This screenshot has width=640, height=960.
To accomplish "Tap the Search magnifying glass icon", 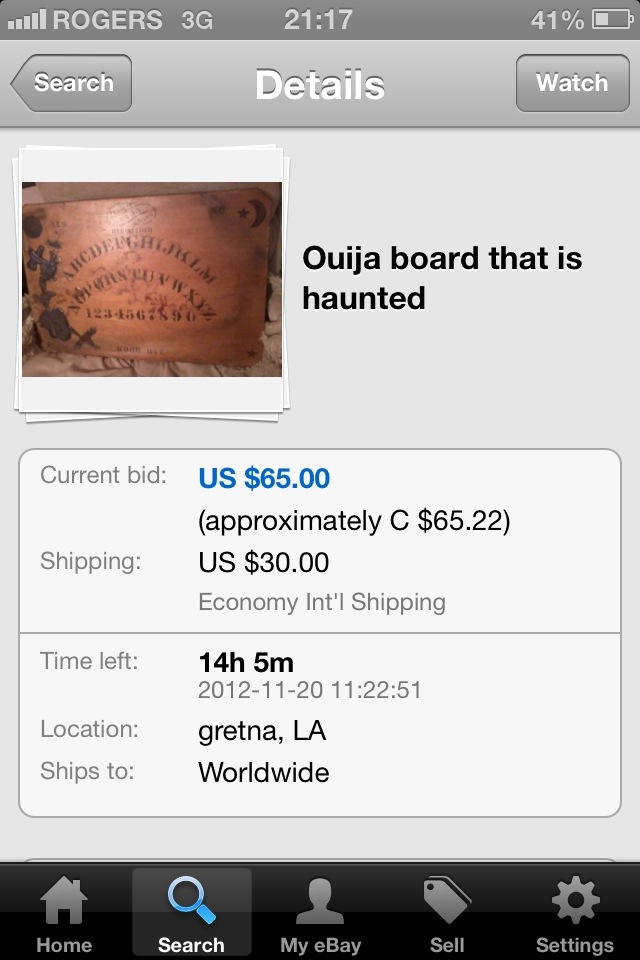I will 191,899.
